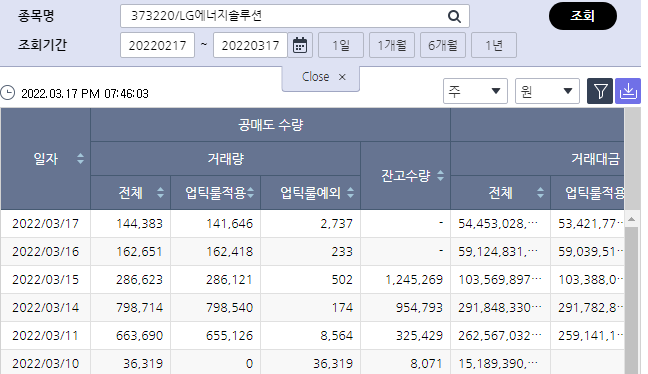Click volume value 286,623

[139, 280]
